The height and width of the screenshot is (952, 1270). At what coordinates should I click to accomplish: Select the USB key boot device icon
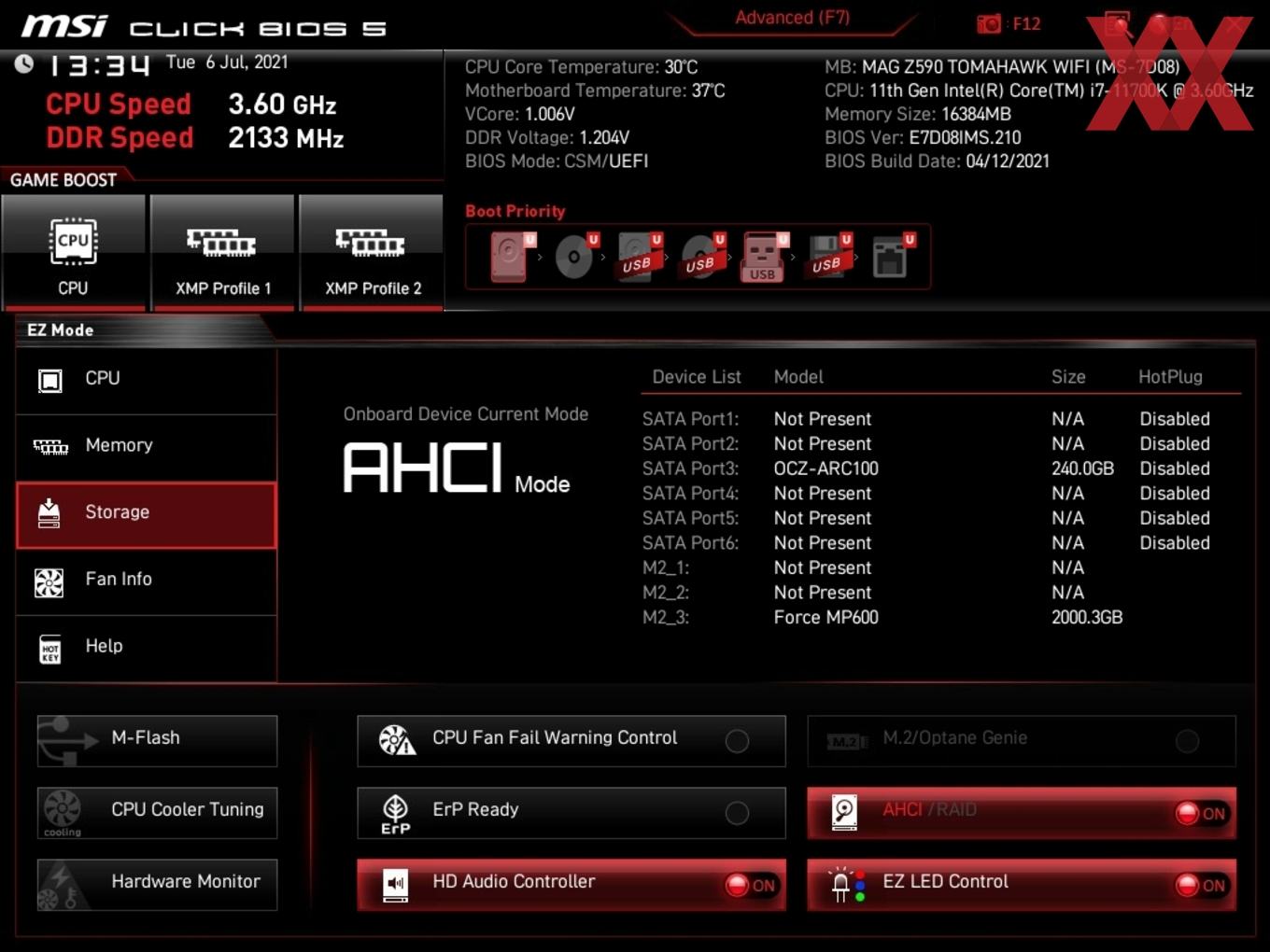coord(765,256)
